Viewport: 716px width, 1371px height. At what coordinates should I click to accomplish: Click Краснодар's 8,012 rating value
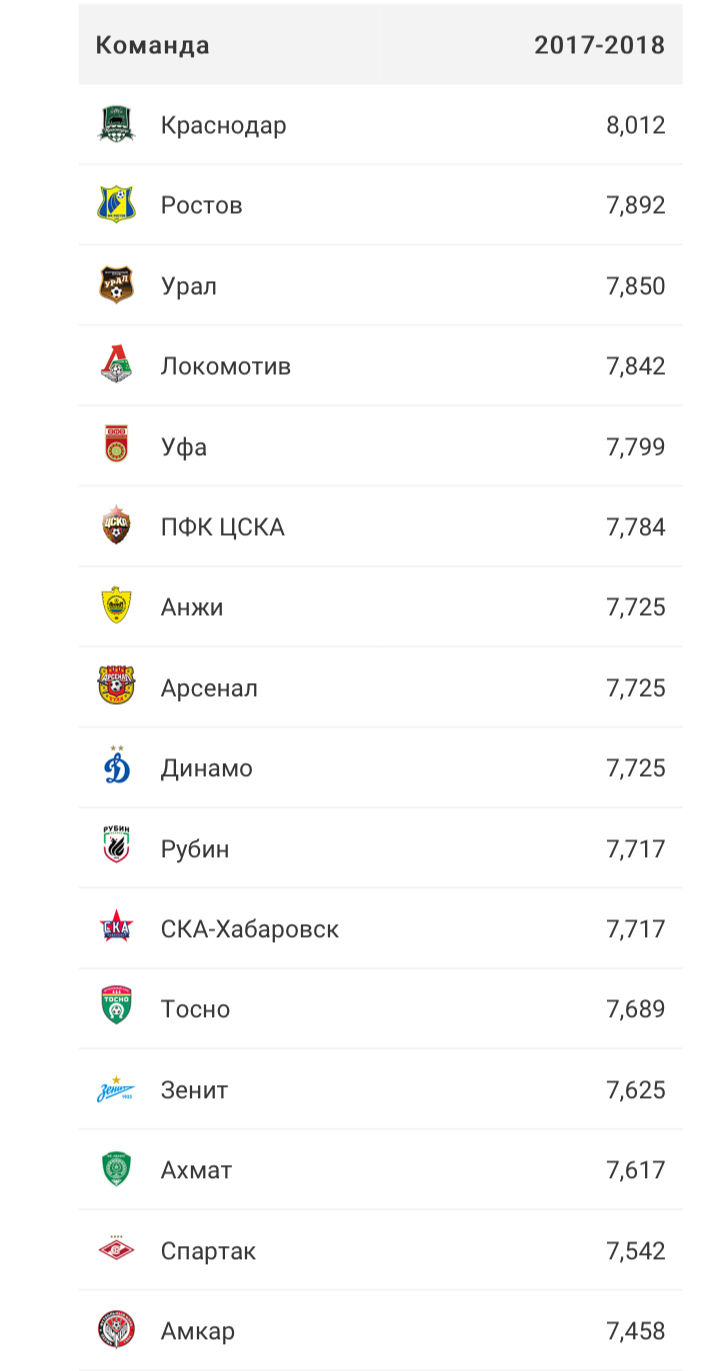(x=635, y=125)
